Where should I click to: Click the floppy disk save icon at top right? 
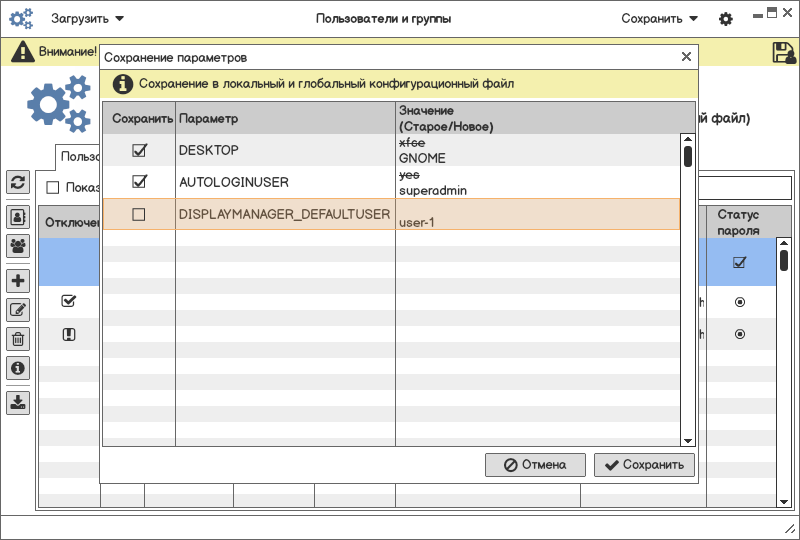783,53
